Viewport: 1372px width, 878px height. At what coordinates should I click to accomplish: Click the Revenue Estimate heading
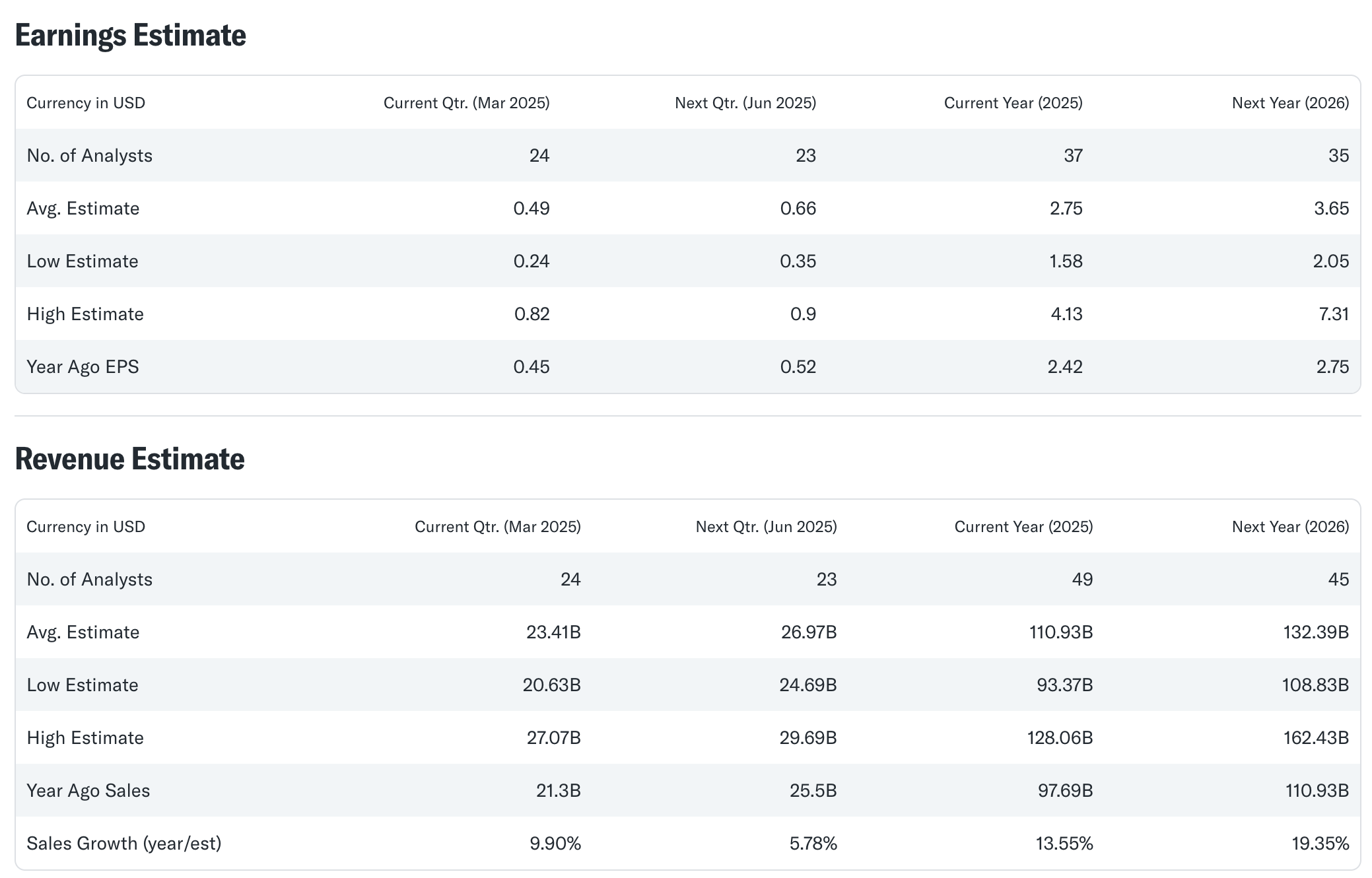pos(129,459)
